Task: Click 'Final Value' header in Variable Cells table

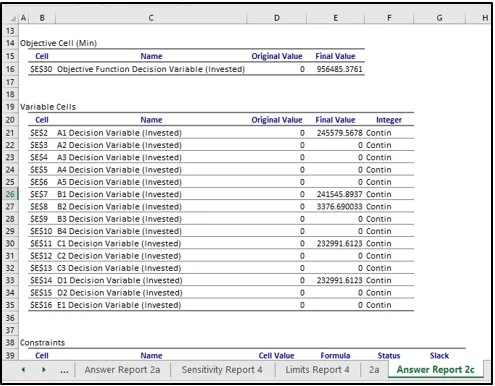Action: pyautogui.click(x=335, y=120)
